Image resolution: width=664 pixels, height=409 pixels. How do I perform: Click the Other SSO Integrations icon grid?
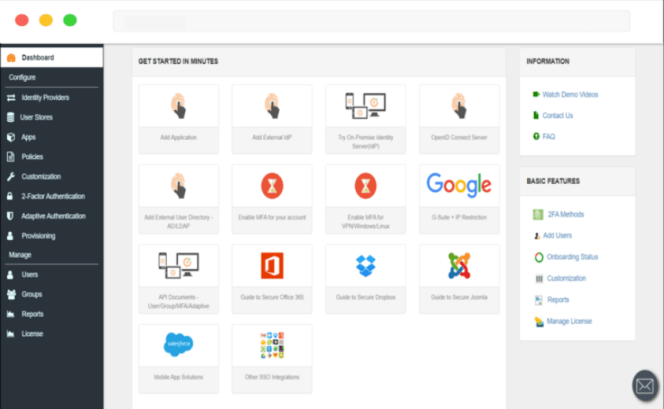point(272,345)
